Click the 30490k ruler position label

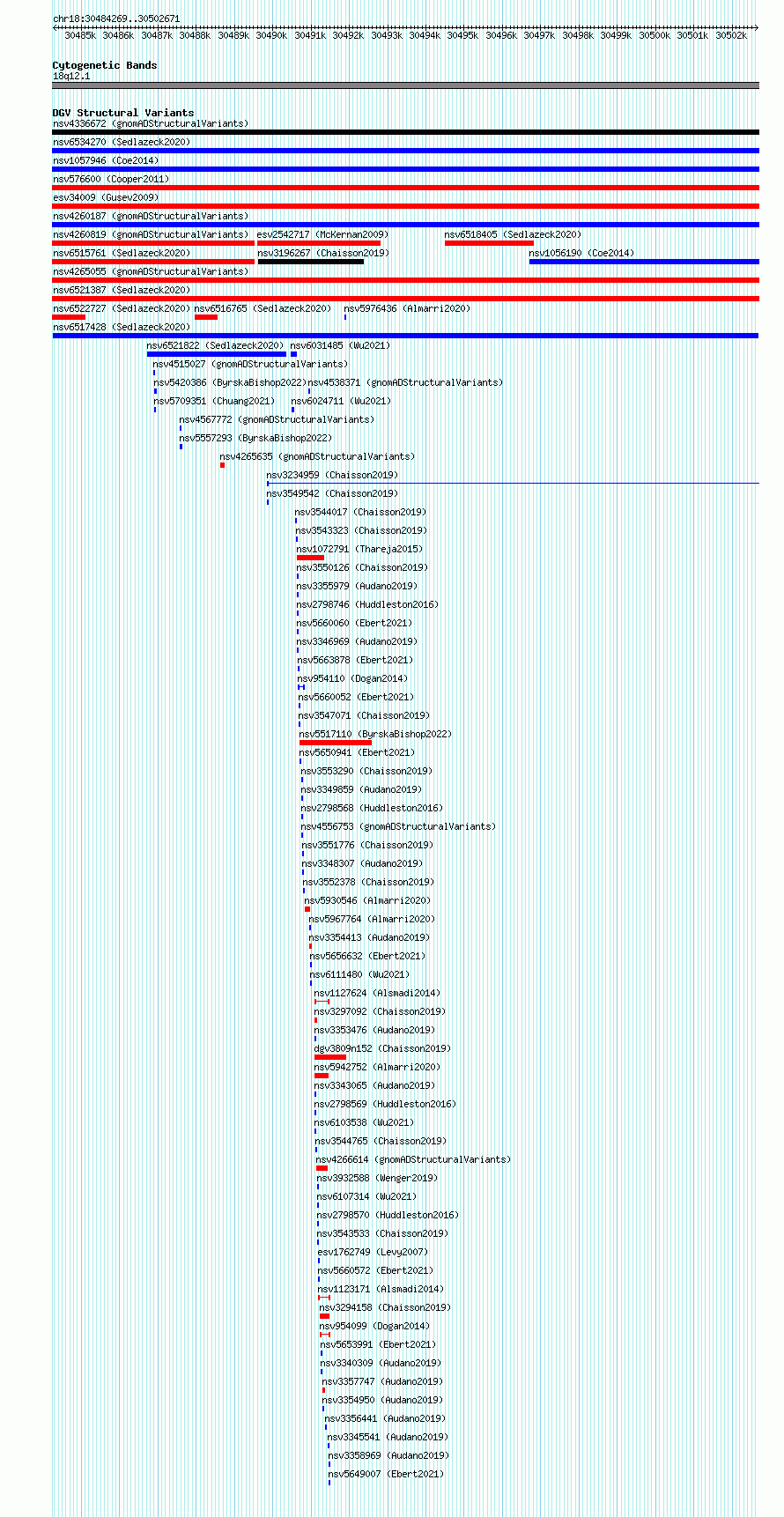271,36
